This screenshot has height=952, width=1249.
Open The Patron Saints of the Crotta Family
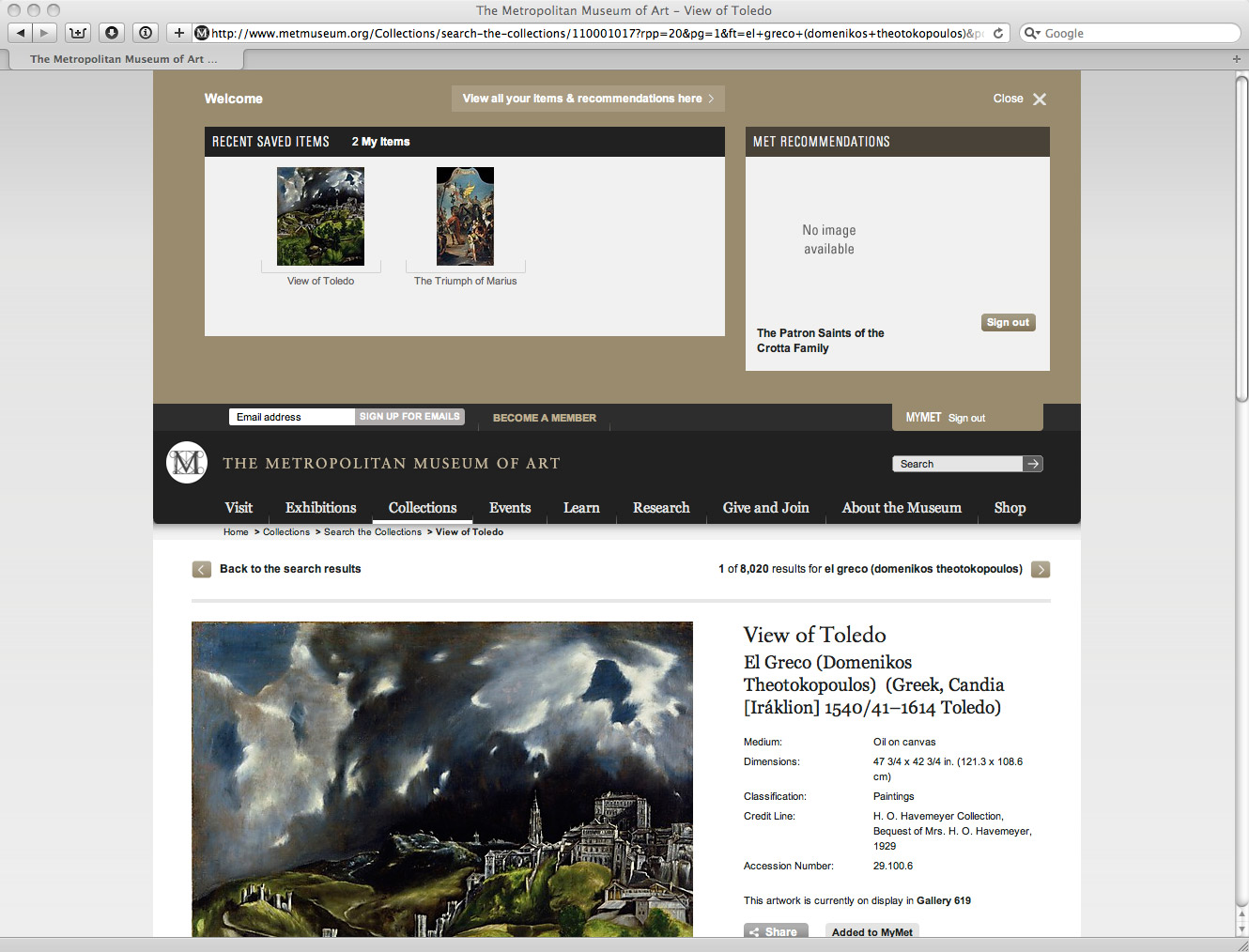click(820, 340)
